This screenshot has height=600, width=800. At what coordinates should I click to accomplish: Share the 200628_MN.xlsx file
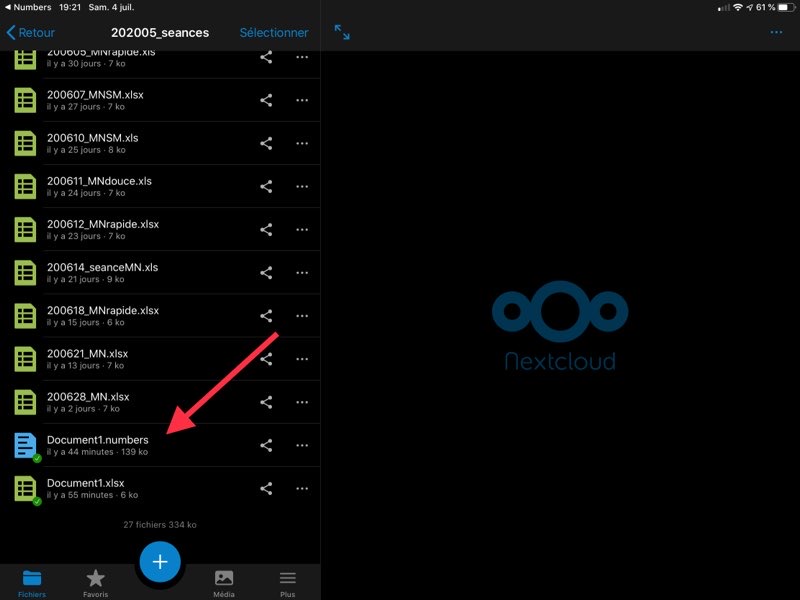266,402
